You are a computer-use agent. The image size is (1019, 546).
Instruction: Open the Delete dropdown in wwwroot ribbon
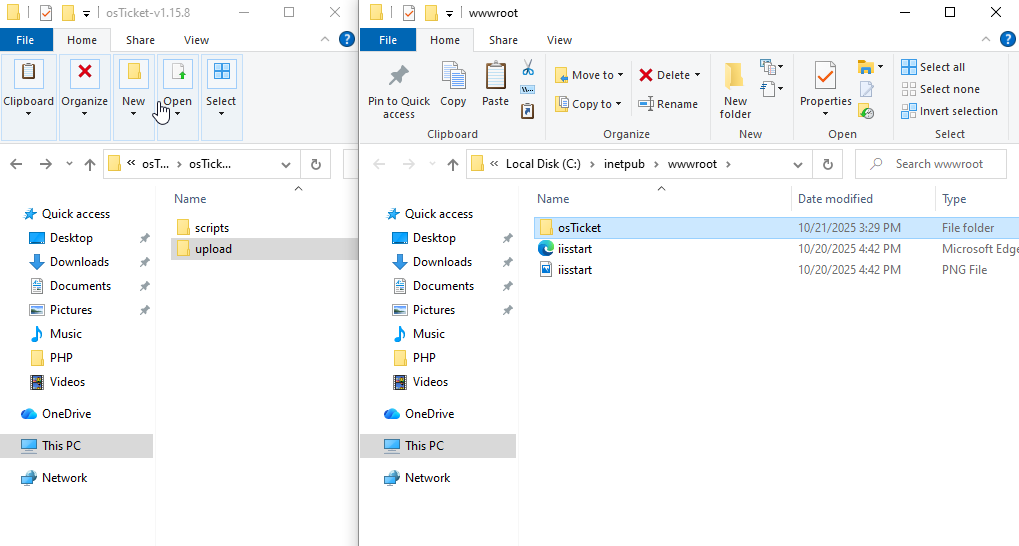tap(669, 75)
